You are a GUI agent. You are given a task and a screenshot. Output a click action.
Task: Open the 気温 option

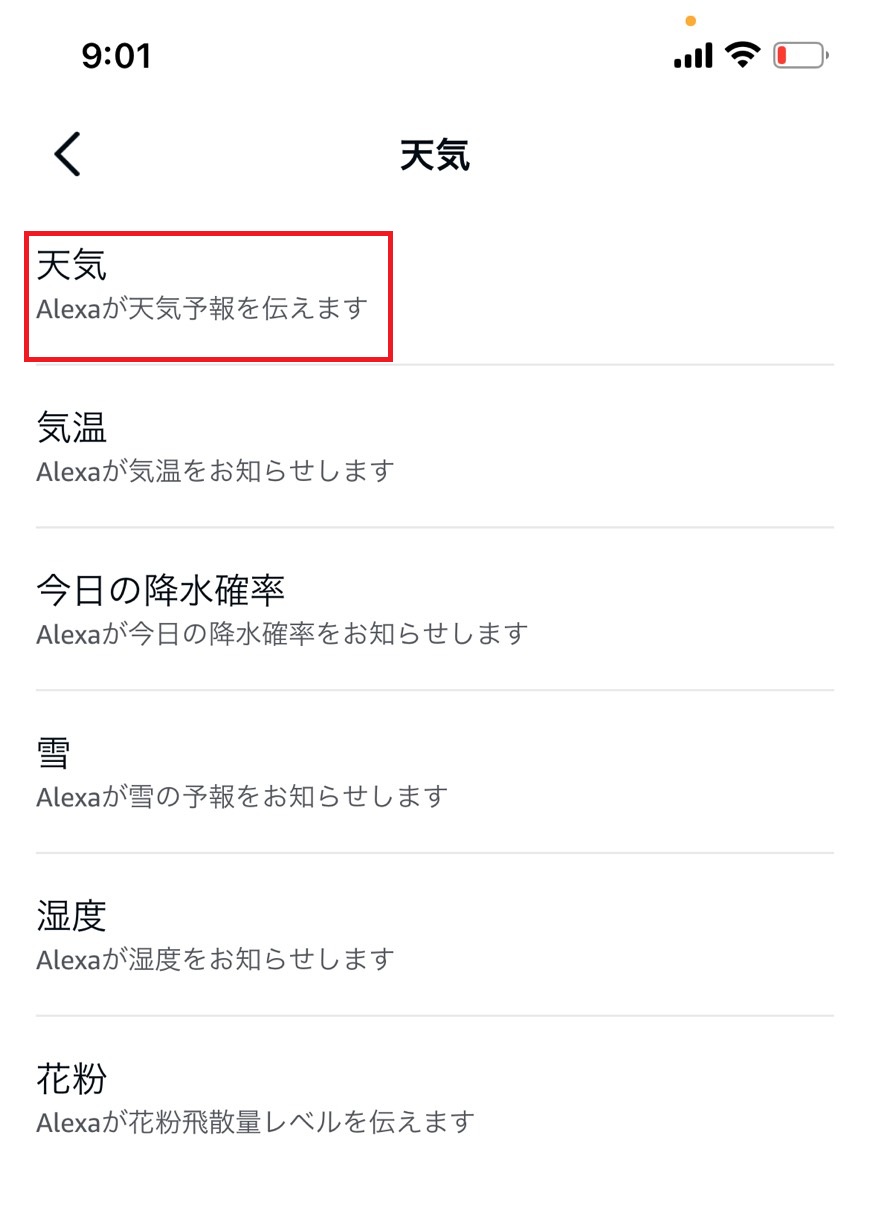coord(72,428)
